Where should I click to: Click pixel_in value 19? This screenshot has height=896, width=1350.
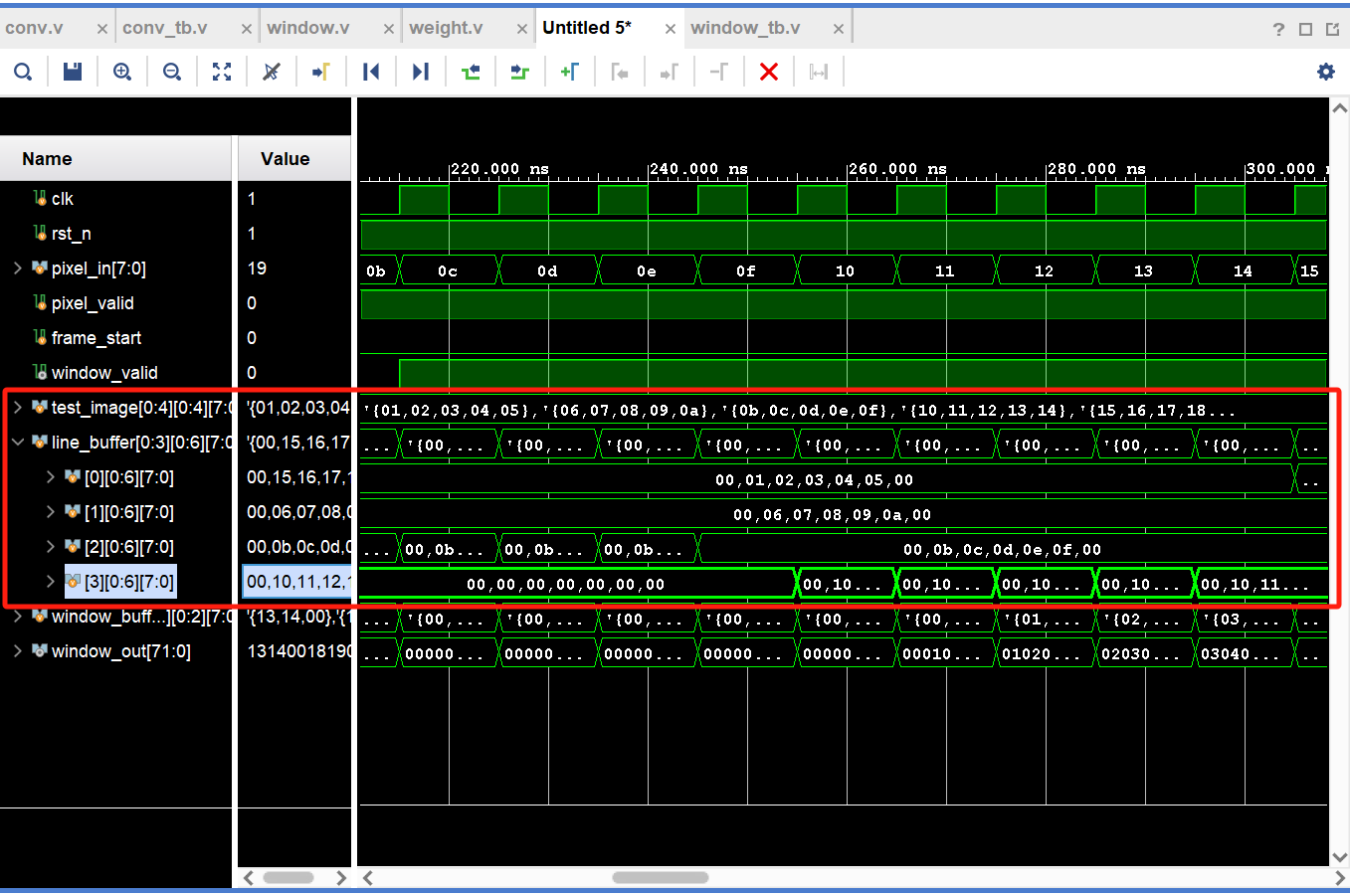257,269
